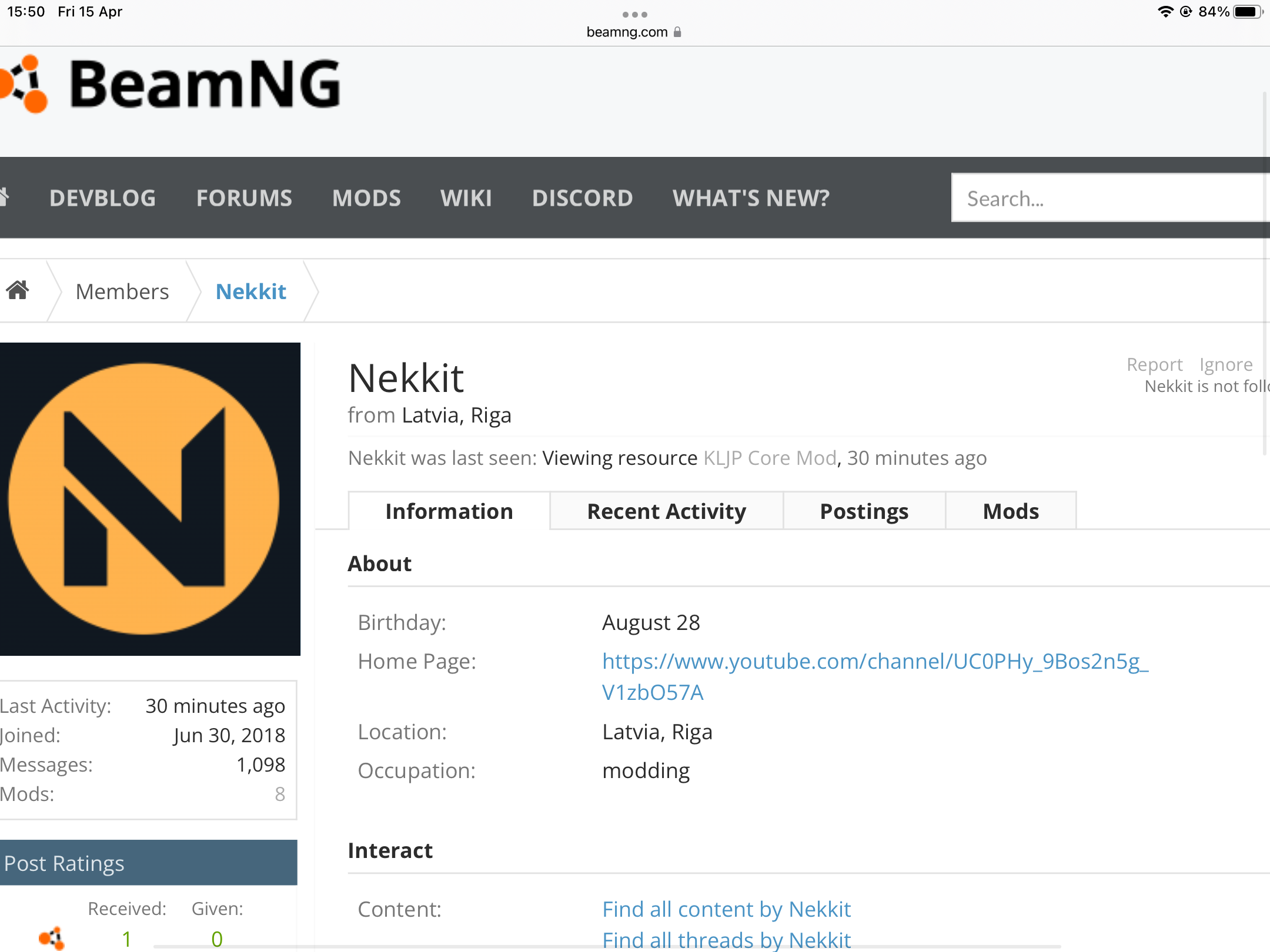Click the Post Ratings header
Viewport: 1270px width, 952px height.
[149, 863]
